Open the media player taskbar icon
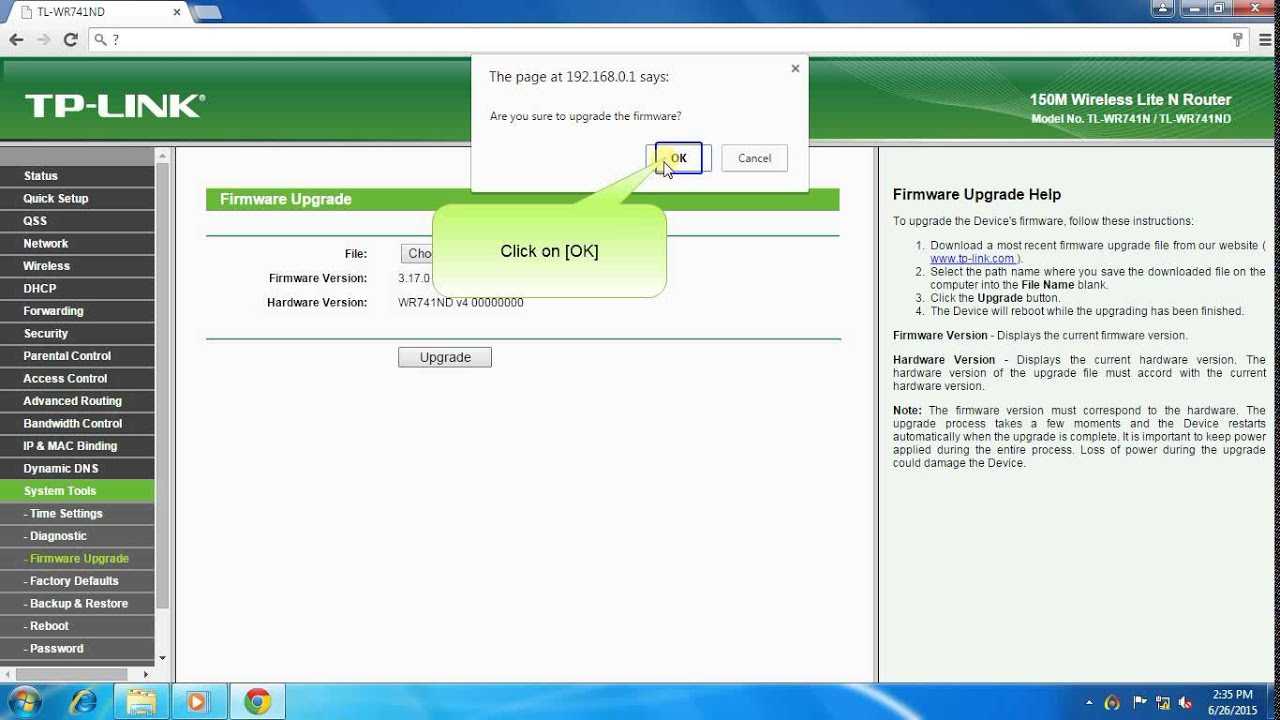Image resolution: width=1280 pixels, height=720 pixels. (x=197, y=702)
